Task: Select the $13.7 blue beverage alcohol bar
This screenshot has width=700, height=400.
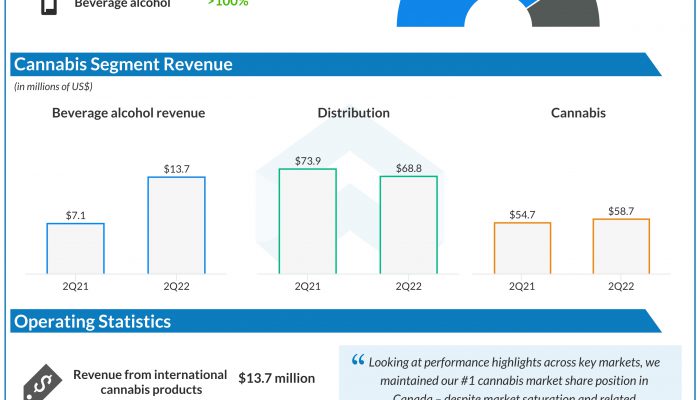Action: click(x=176, y=226)
